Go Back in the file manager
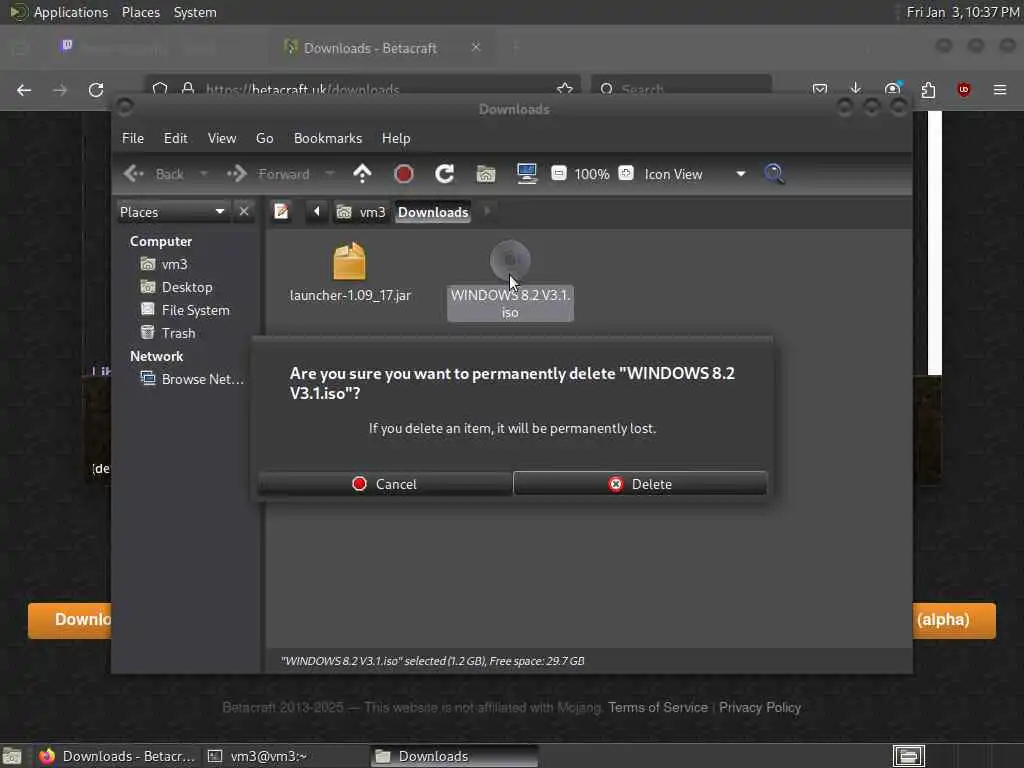The width and height of the screenshot is (1024, 768). coord(154,174)
